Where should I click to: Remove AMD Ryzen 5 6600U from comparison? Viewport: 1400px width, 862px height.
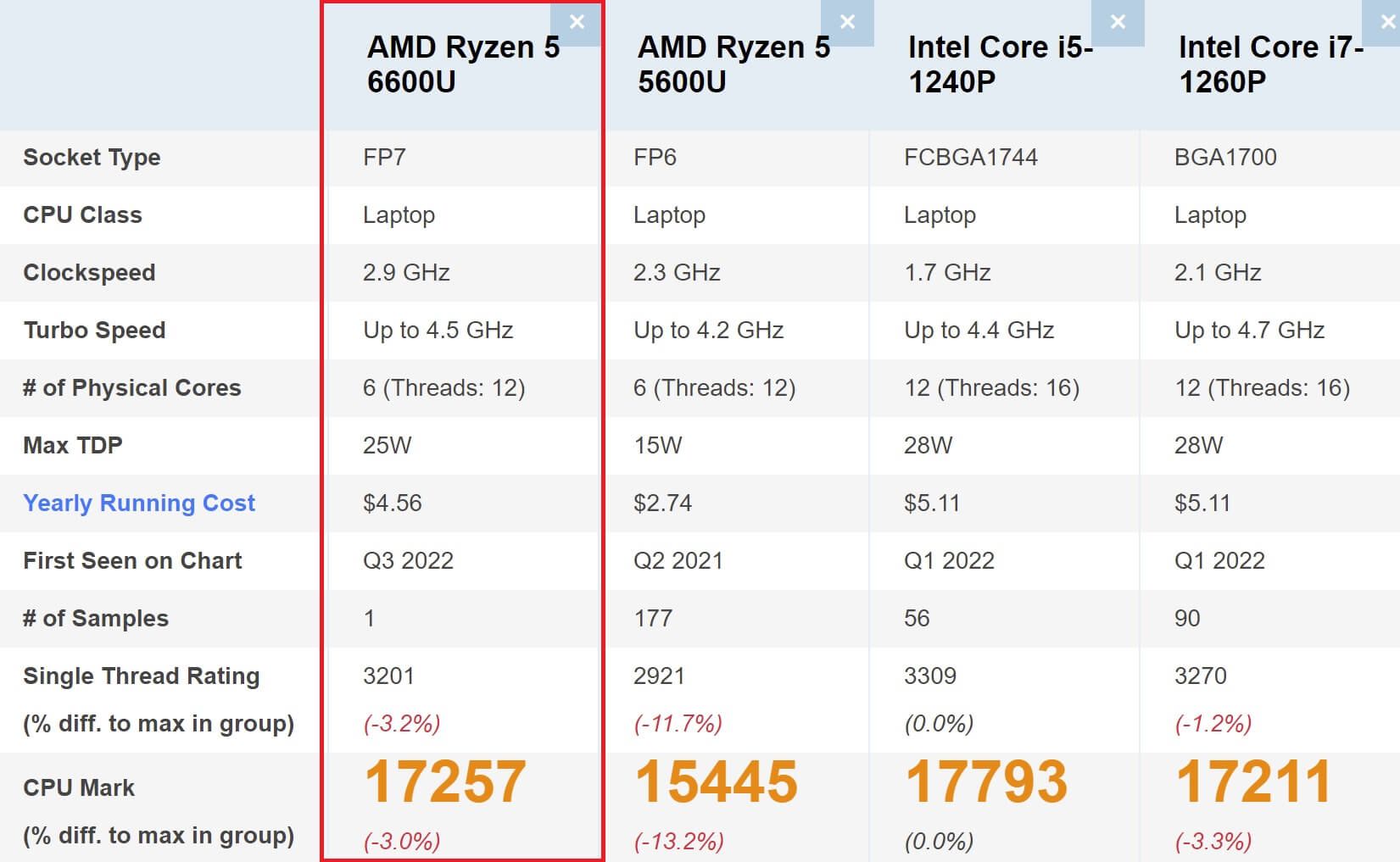coord(577,23)
